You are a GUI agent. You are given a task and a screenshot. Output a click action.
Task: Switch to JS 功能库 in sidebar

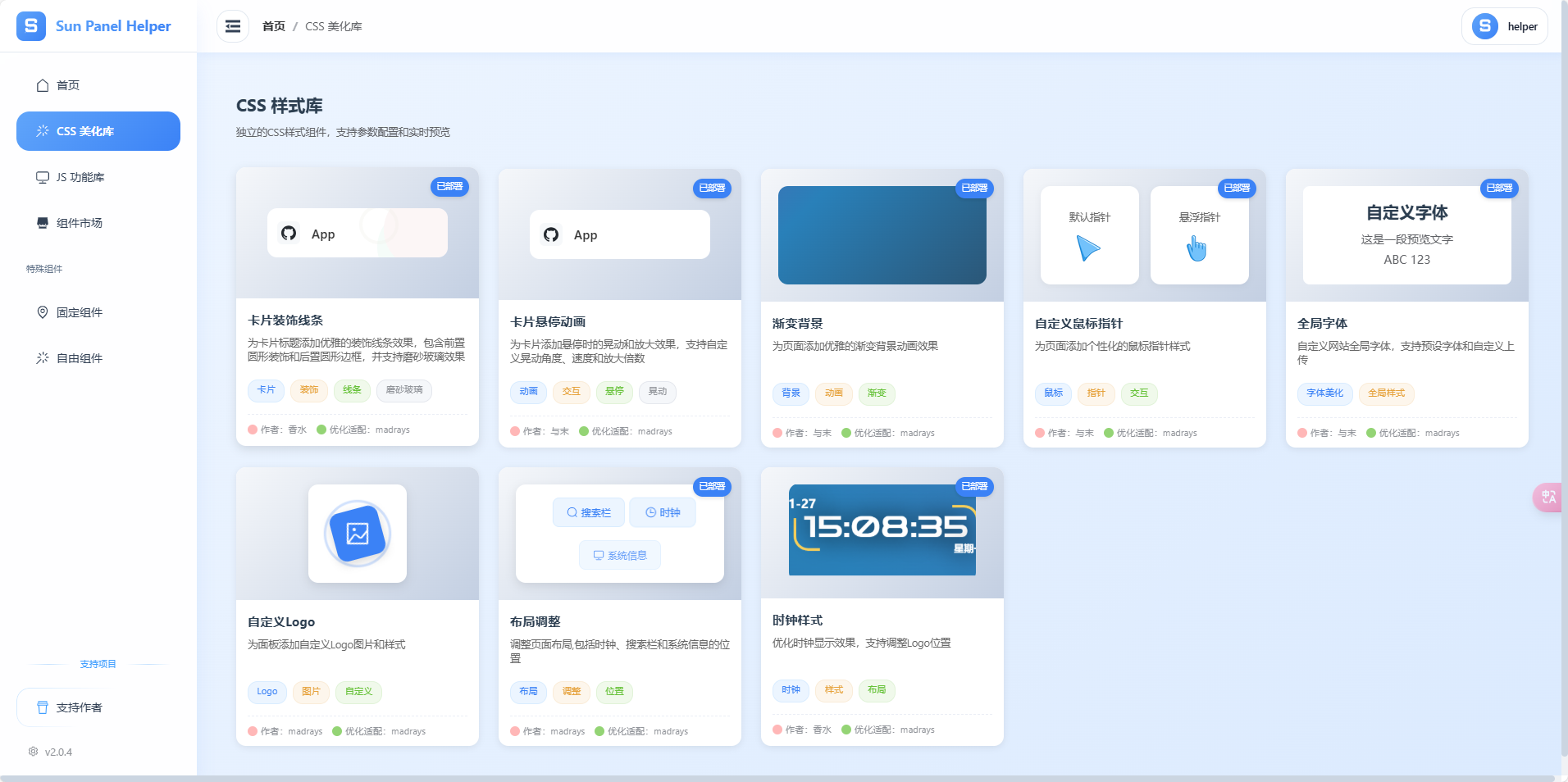tap(80, 177)
